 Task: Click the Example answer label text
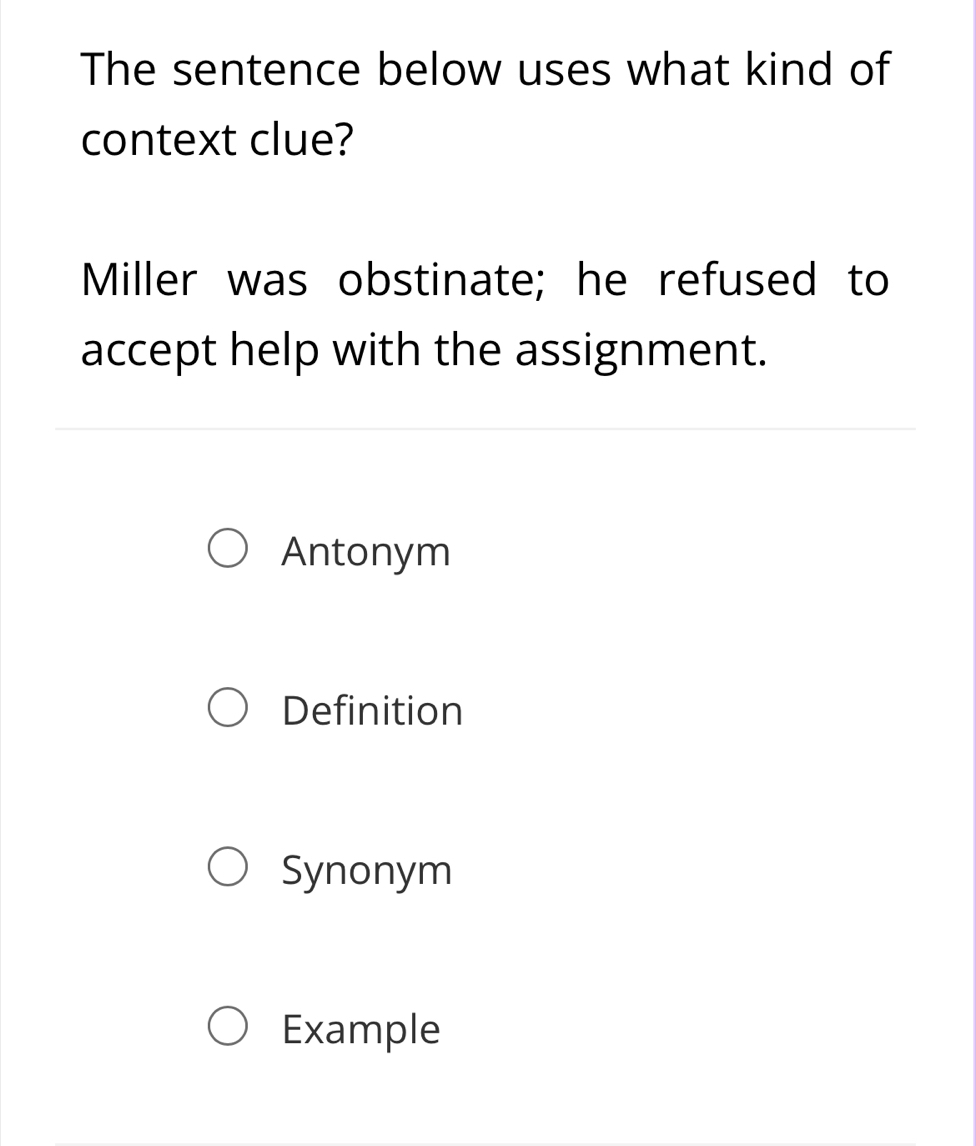[x=361, y=1030]
